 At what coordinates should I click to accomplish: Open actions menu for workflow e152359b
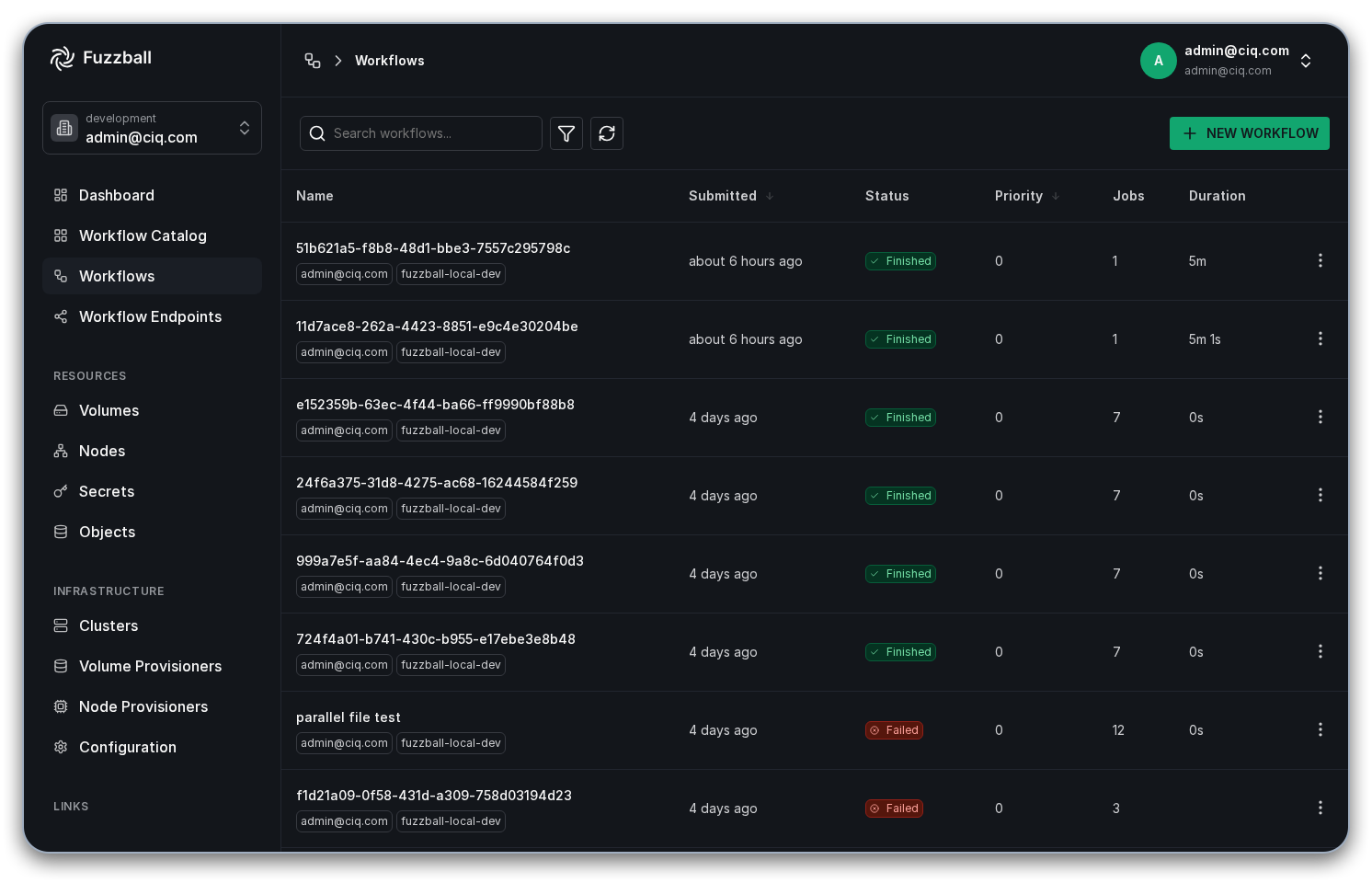pos(1321,417)
